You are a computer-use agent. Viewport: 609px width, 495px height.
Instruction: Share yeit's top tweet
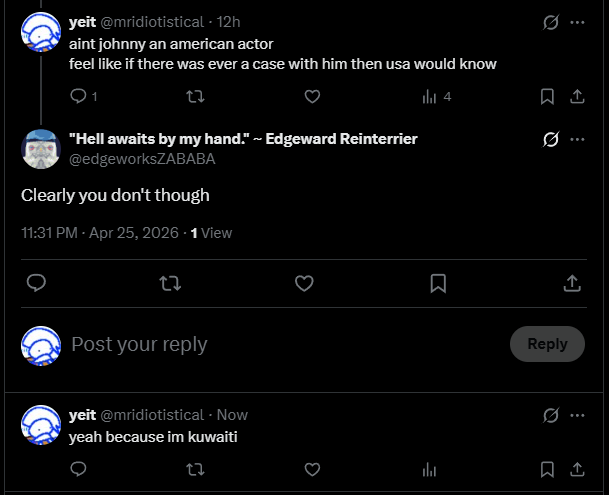point(577,97)
